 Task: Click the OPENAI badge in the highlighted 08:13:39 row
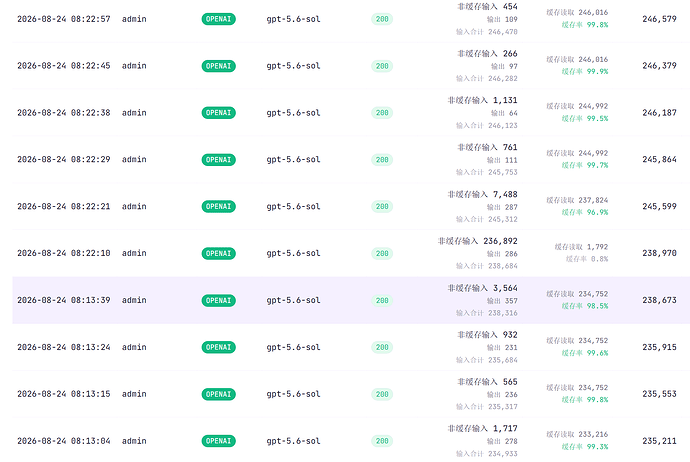pyautogui.click(x=218, y=301)
